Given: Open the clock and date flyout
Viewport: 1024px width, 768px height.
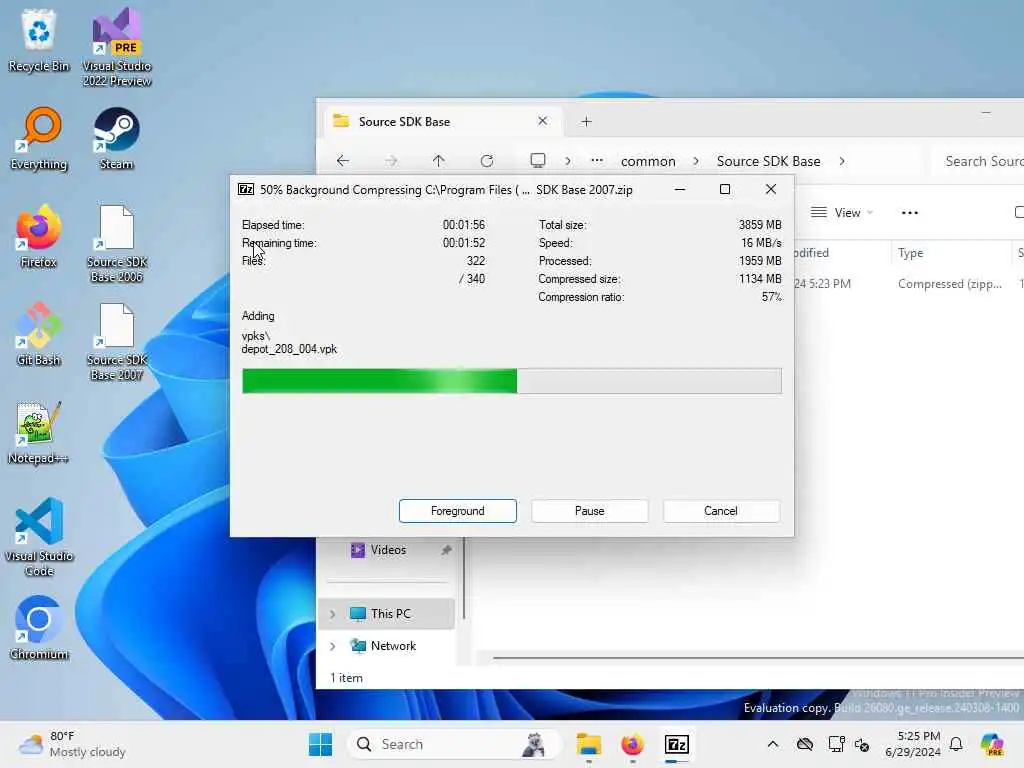Looking at the screenshot, I should 913,744.
